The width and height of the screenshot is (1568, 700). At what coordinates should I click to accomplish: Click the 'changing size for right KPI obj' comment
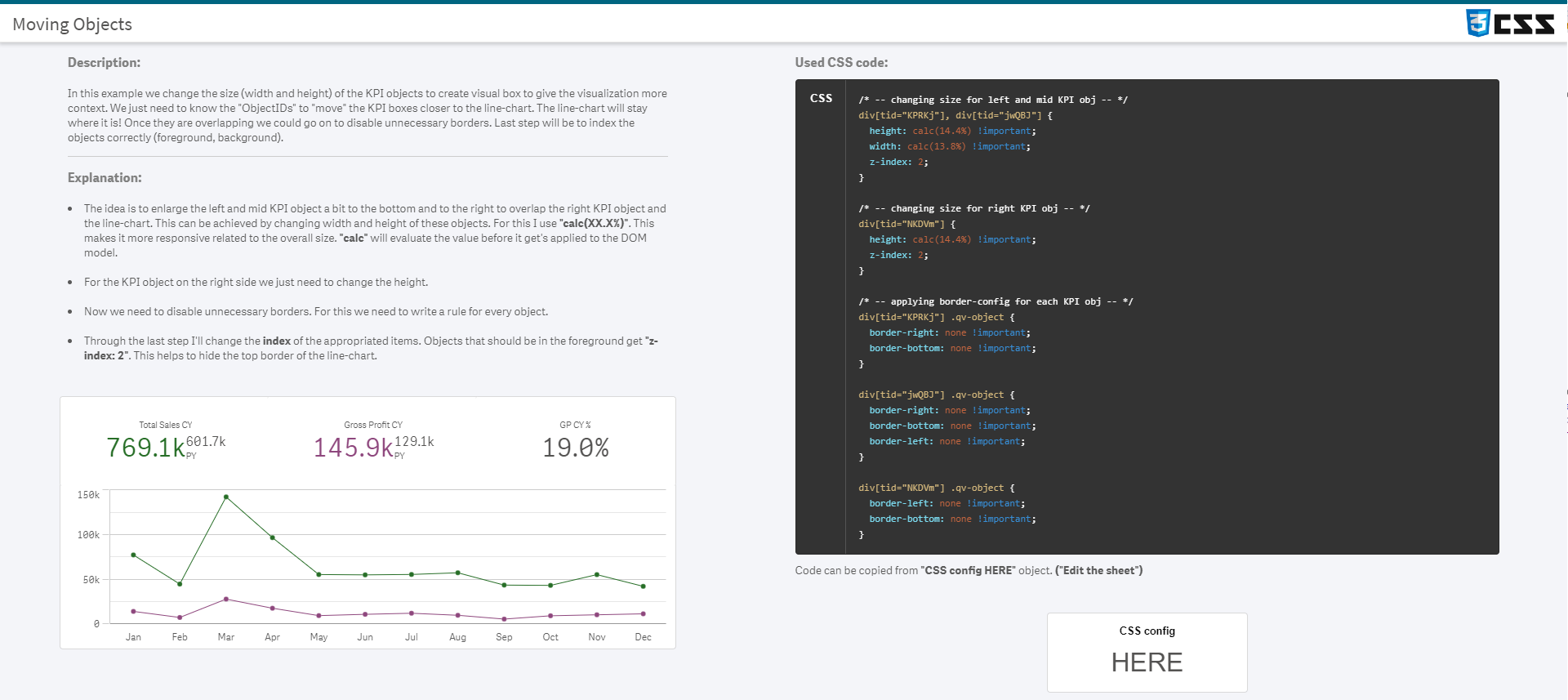pyautogui.click(x=973, y=208)
